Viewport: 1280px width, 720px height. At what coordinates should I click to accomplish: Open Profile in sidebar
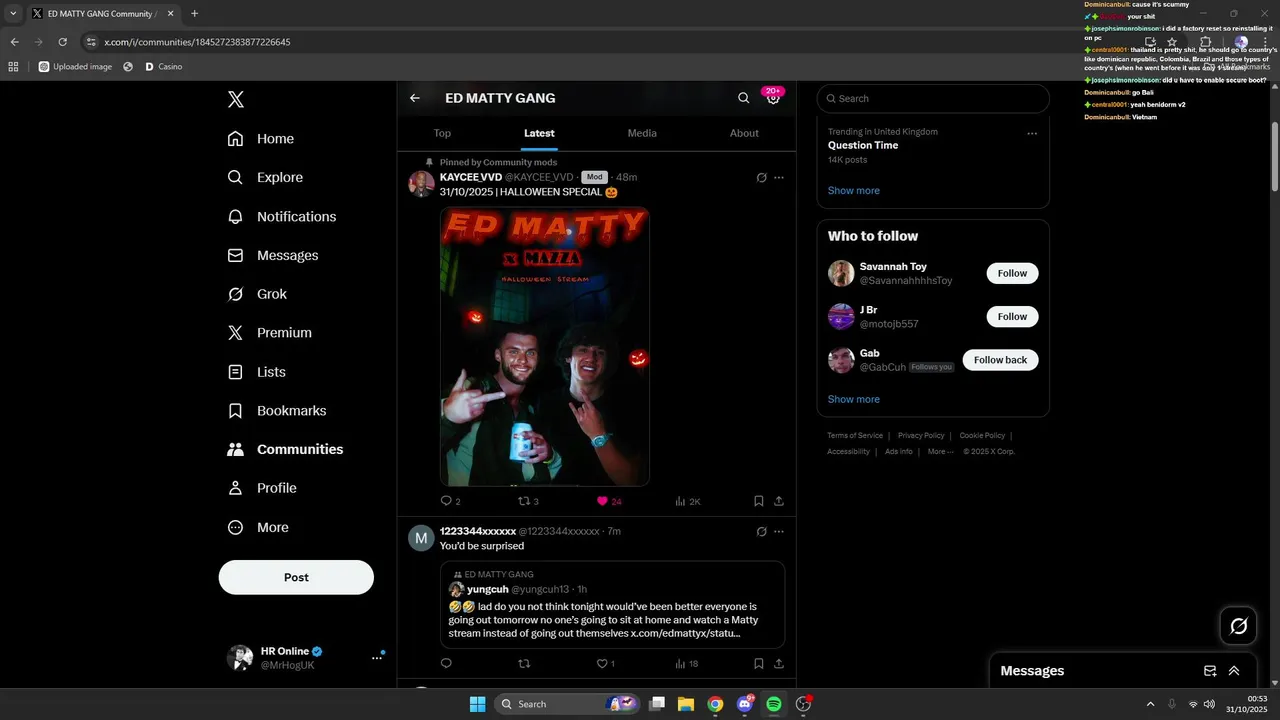(262, 488)
